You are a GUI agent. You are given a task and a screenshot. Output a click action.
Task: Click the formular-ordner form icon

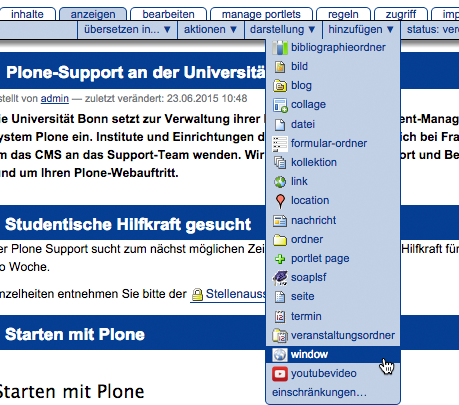click(280, 144)
